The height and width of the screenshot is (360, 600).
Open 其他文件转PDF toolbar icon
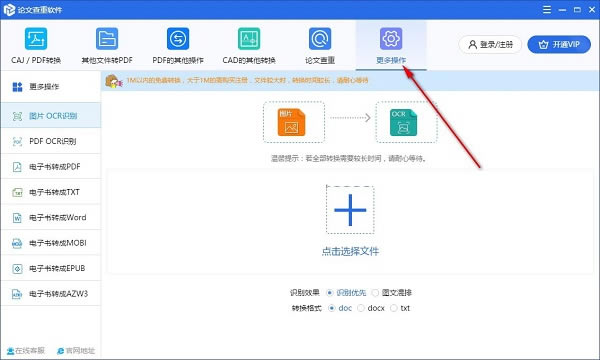(107, 39)
